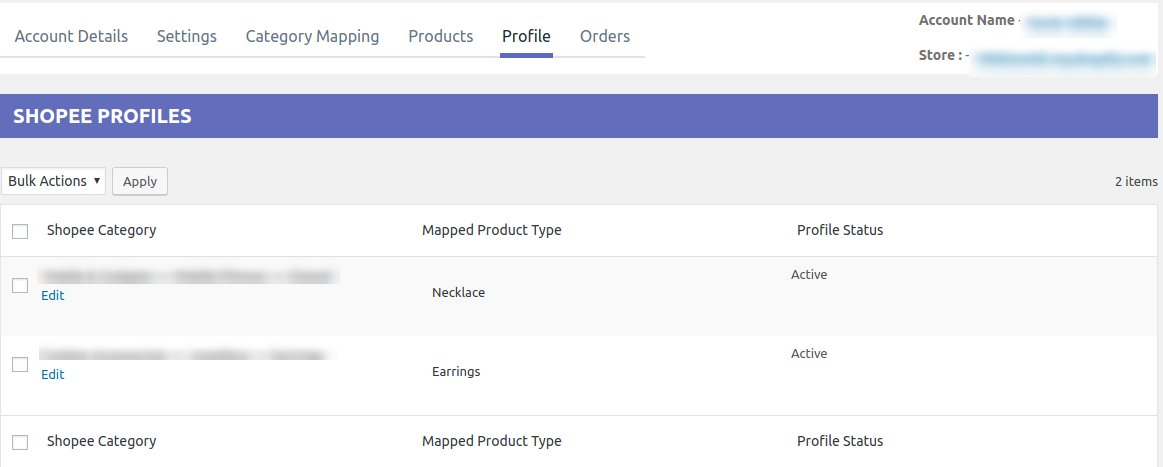The height and width of the screenshot is (467, 1163).
Task: Check the Necklace profile row checkbox
Action: pyautogui.click(x=20, y=285)
